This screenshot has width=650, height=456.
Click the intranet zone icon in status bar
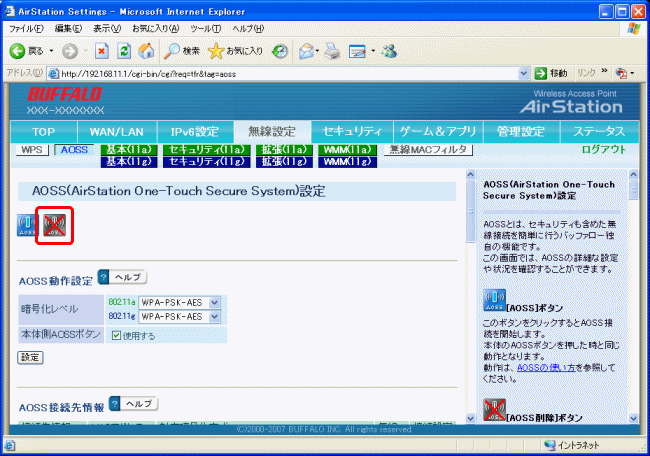coord(550,445)
